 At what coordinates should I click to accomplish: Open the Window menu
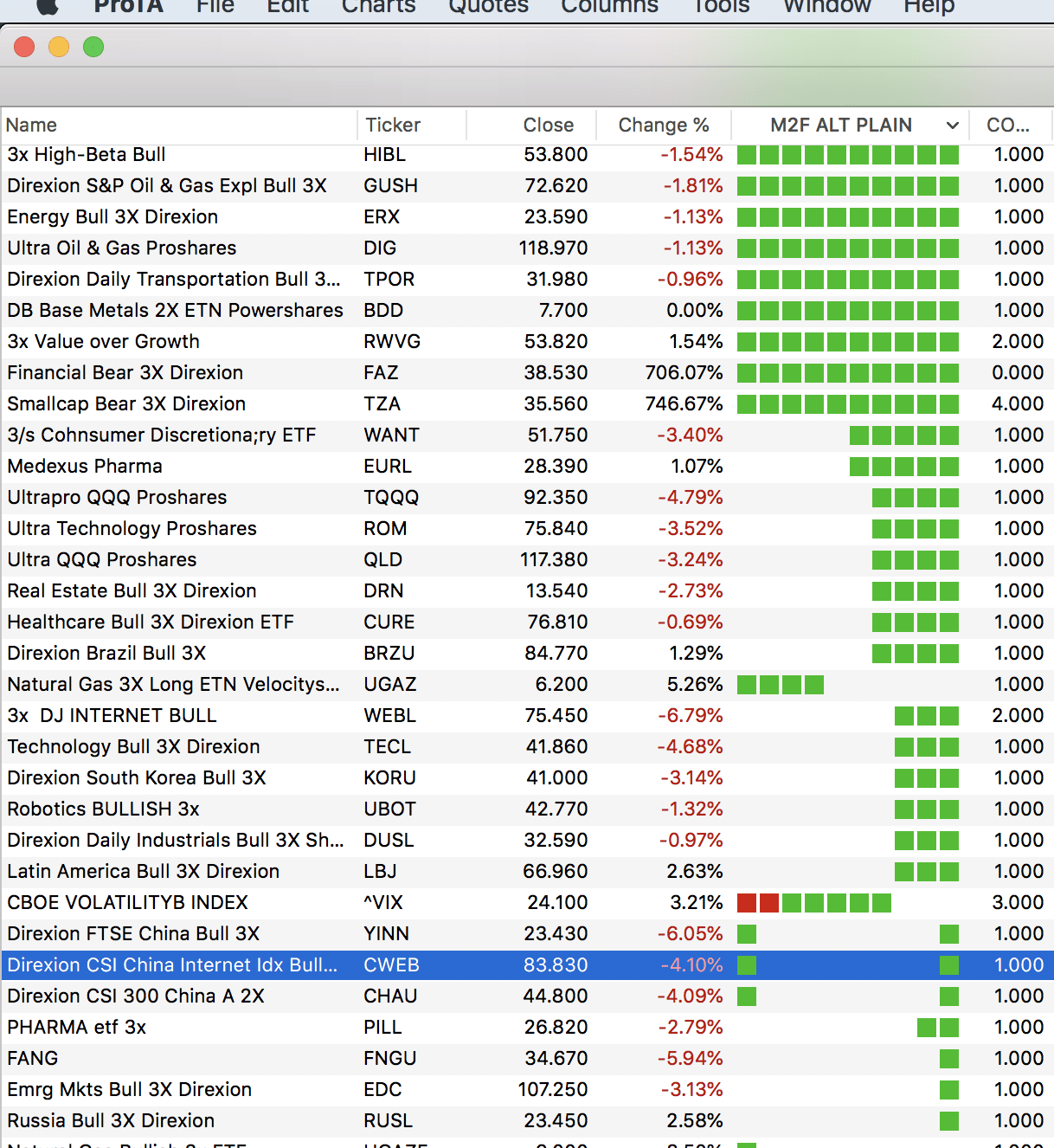click(827, 6)
